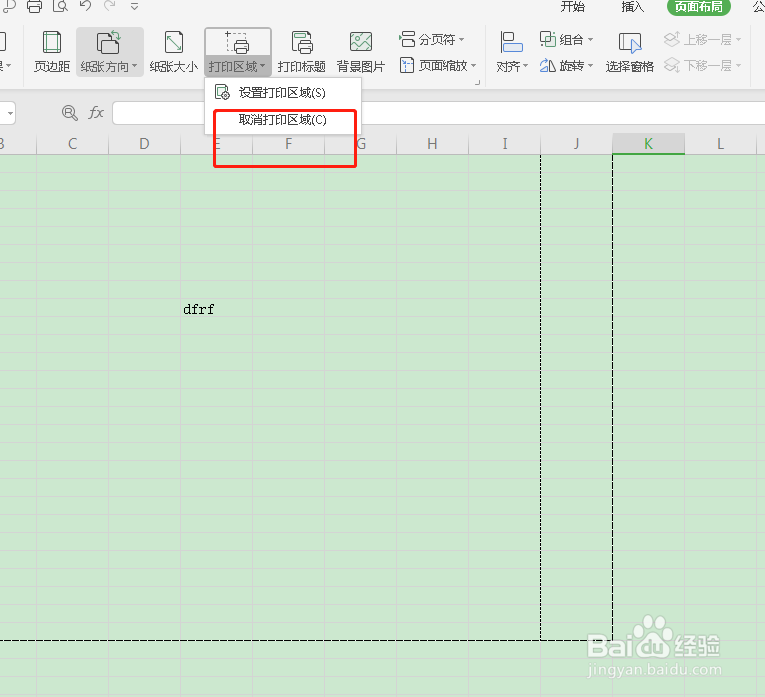Open the quick access toolbar customize arrow
The image size is (765, 697).
135,7
